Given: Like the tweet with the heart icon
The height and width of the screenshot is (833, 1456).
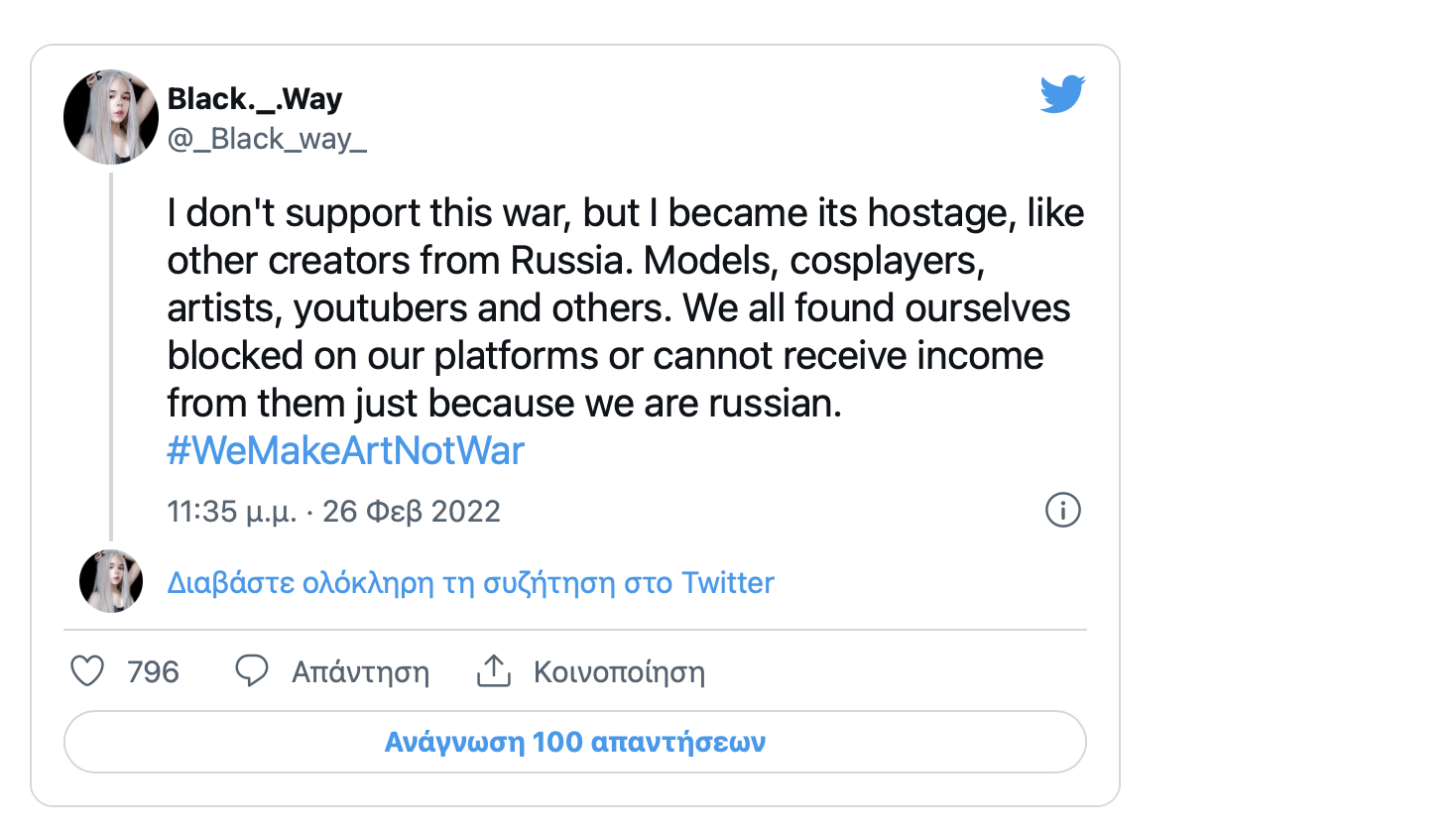Looking at the screenshot, I should [x=87, y=671].
